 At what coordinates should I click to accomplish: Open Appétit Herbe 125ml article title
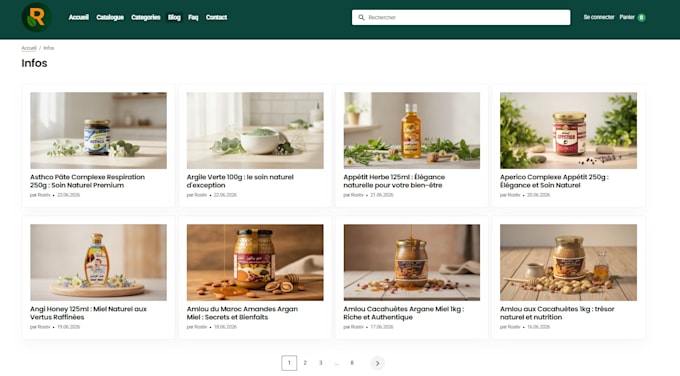(394, 181)
